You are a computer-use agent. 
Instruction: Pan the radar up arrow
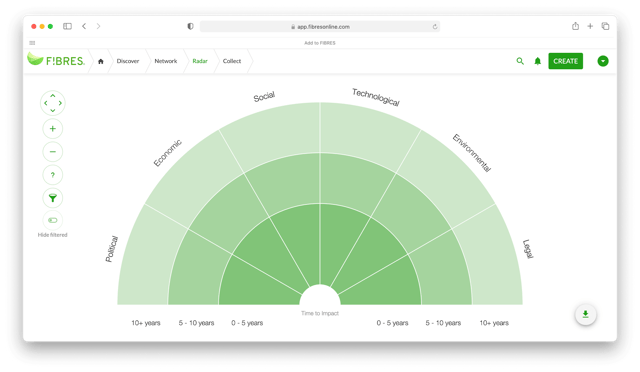click(53, 96)
